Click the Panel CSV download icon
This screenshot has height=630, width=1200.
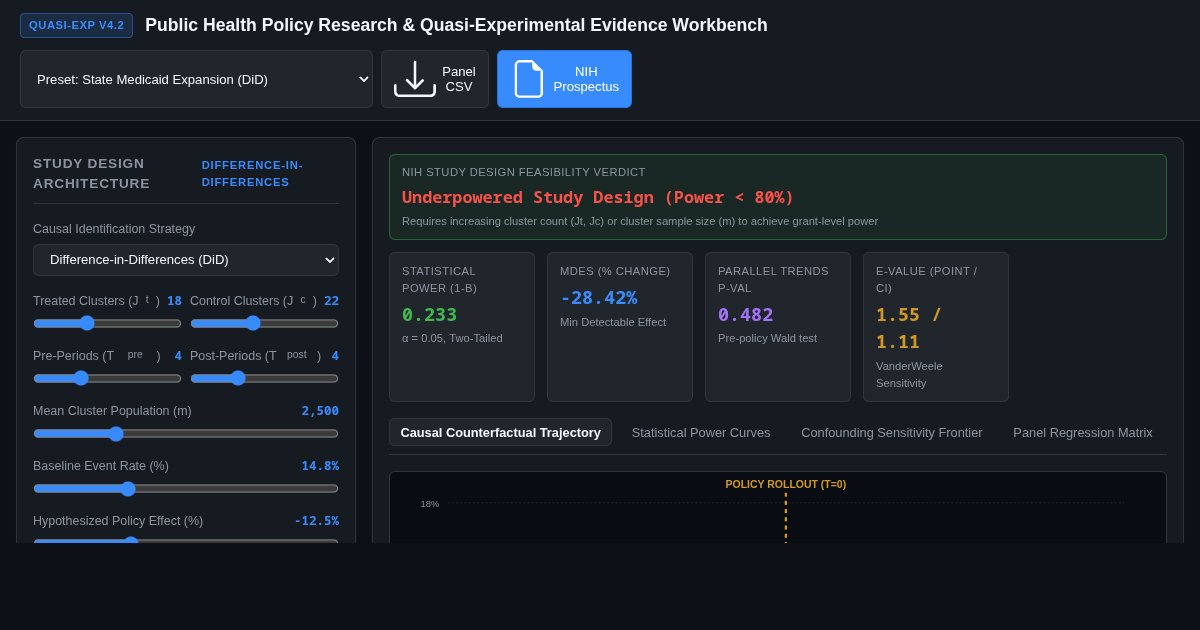pos(415,79)
